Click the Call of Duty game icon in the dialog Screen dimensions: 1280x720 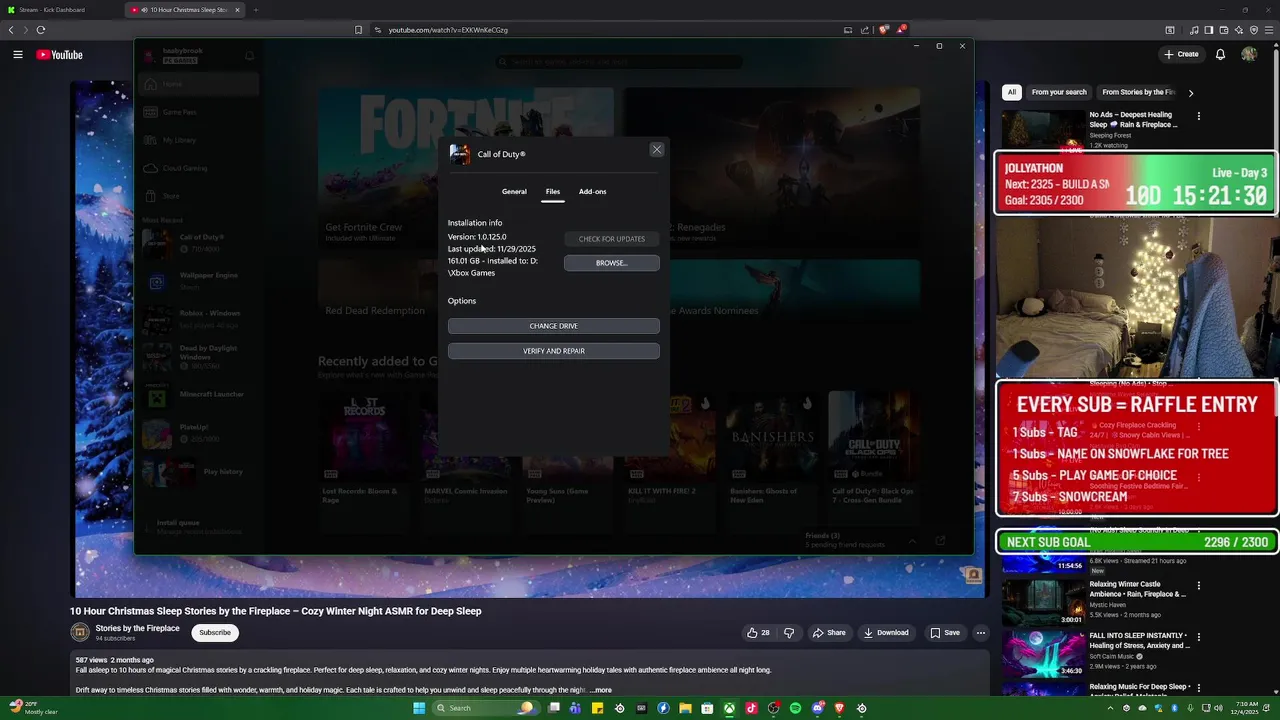(459, 154)
